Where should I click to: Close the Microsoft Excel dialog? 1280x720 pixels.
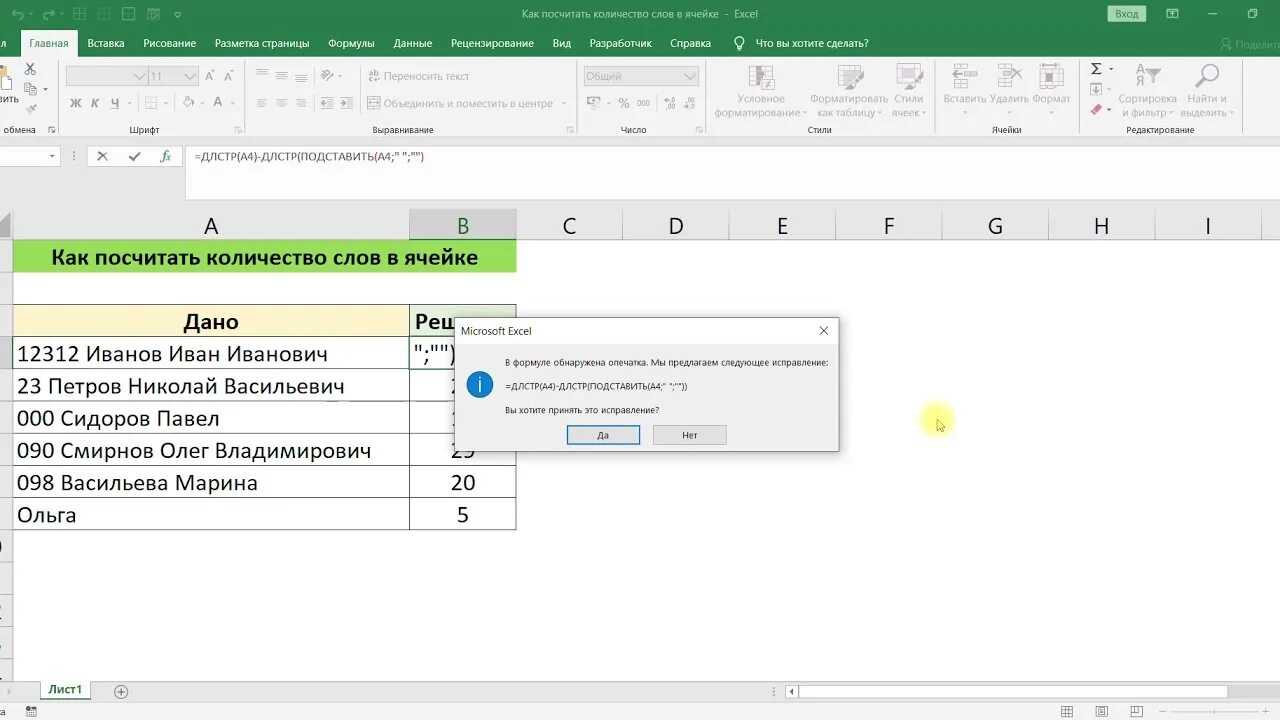point(823,331)
